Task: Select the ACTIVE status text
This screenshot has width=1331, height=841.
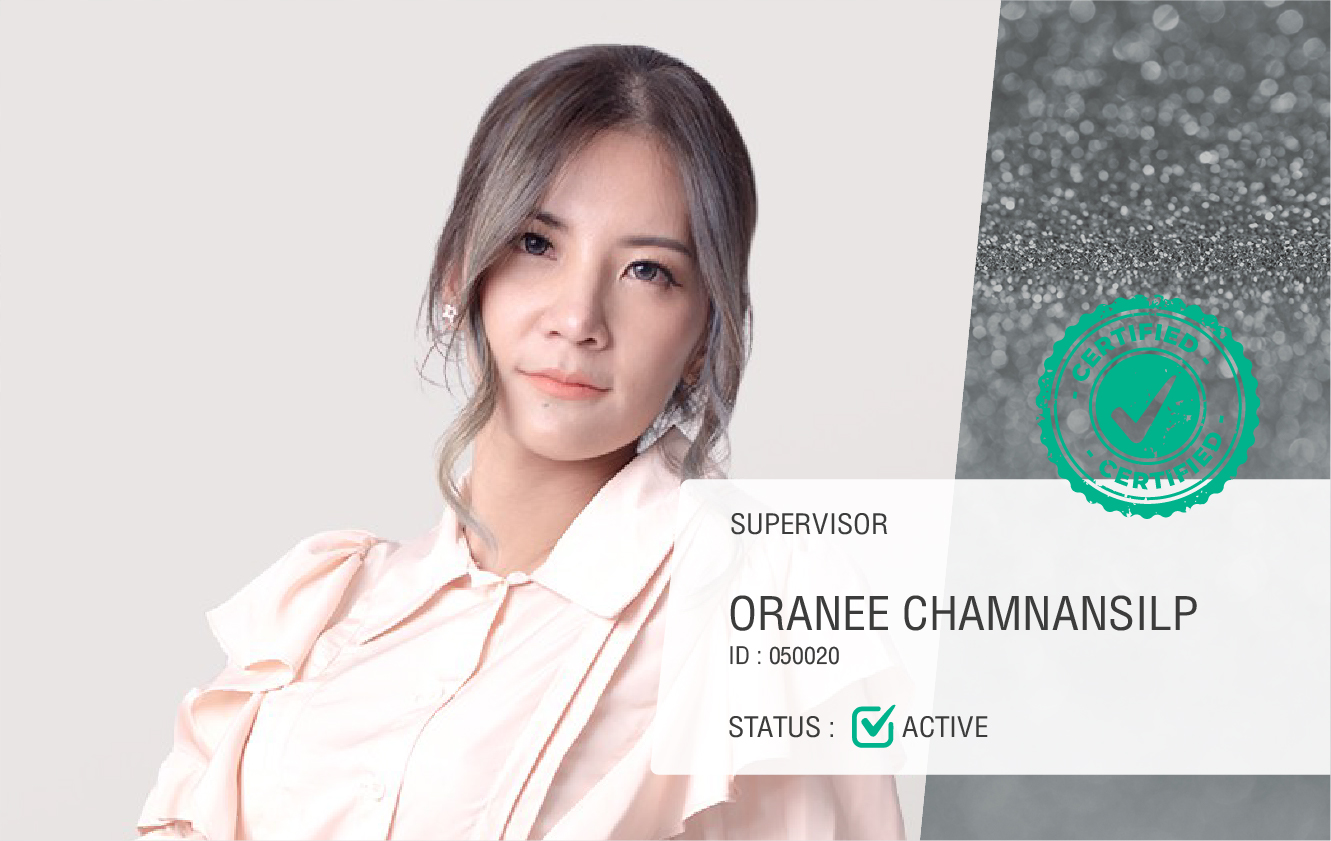Action: tap(945, 727)
